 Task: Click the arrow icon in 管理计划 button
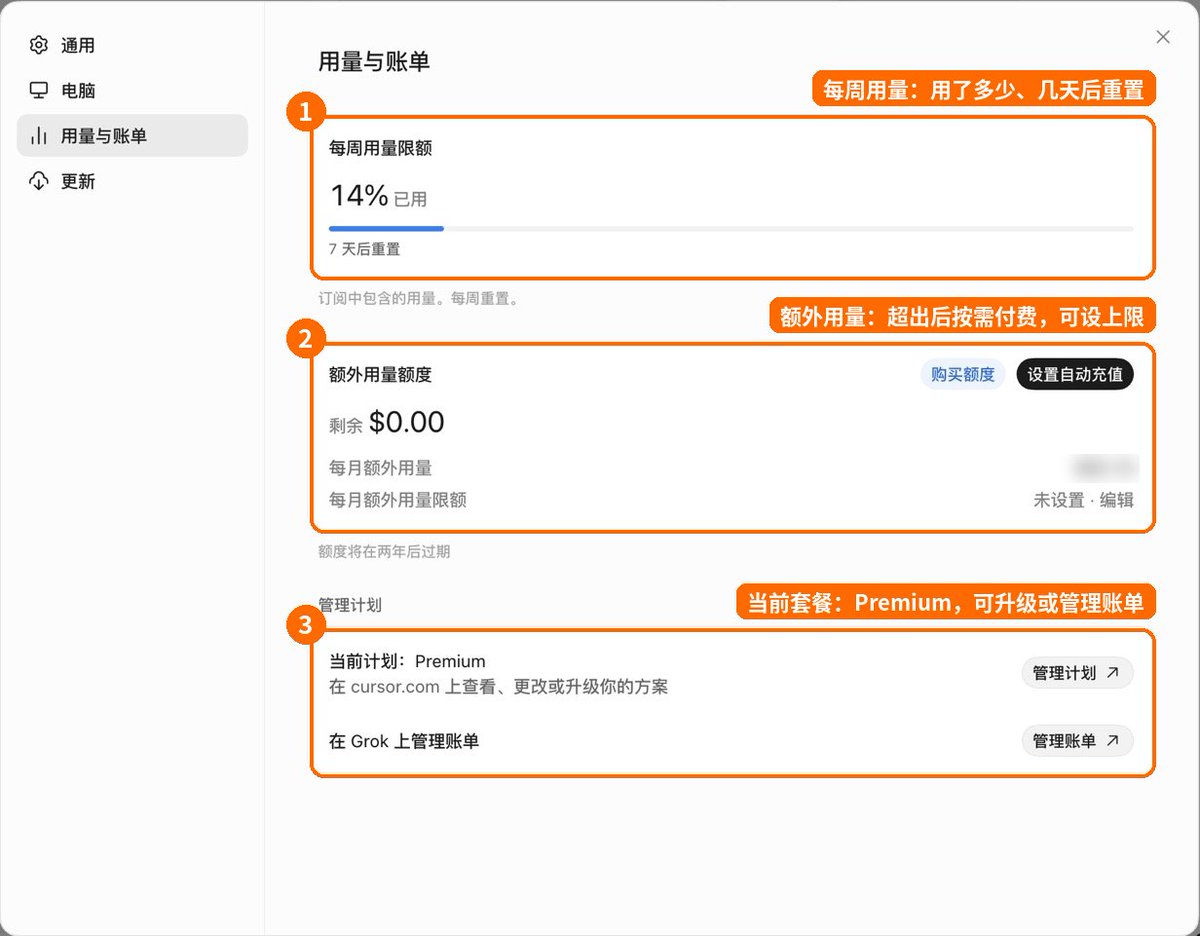(1112, 673)
